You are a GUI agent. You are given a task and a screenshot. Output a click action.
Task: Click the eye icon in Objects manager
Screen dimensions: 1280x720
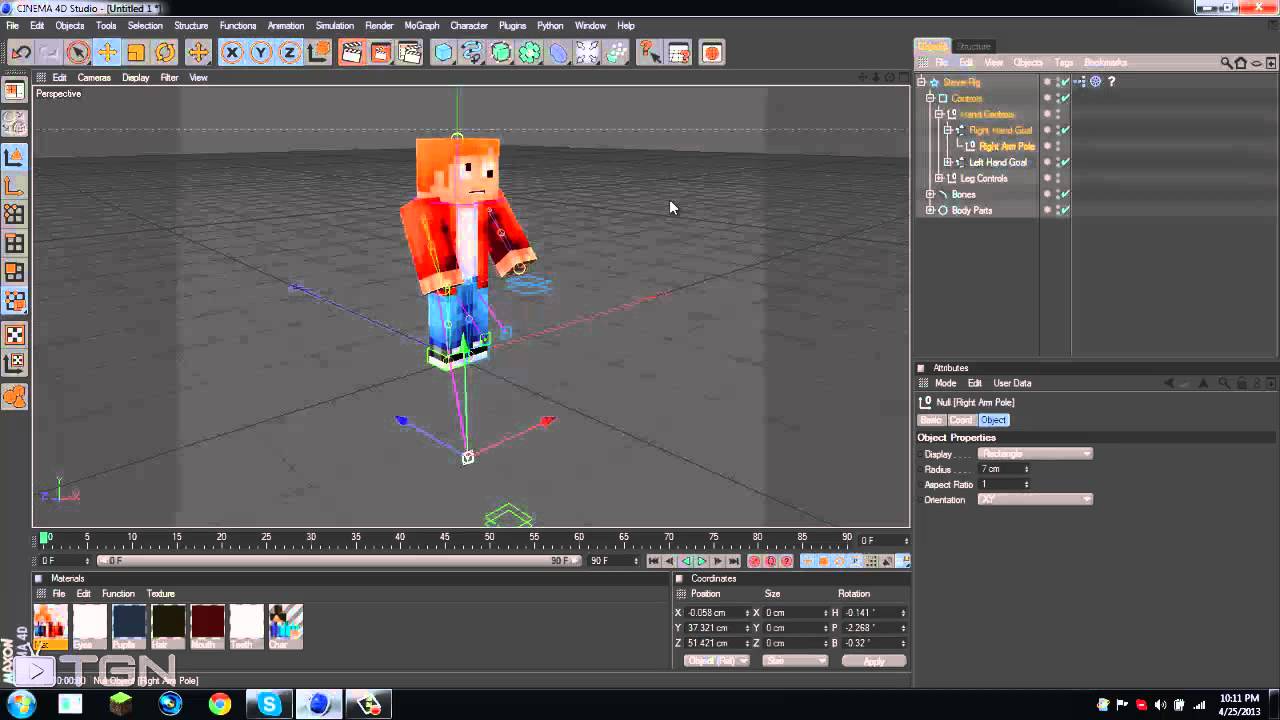1257,63
